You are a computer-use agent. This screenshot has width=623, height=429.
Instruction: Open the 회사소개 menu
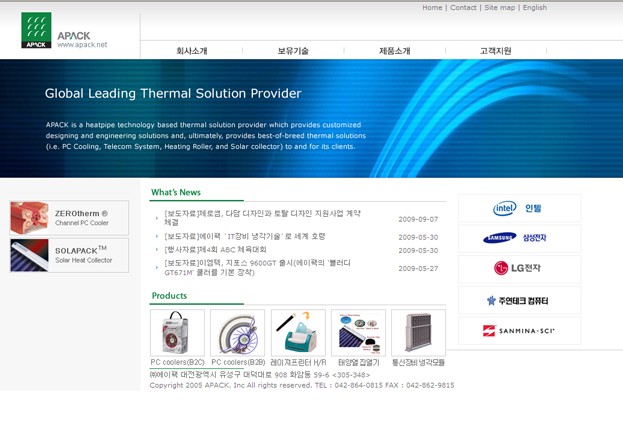click(192, 51)
